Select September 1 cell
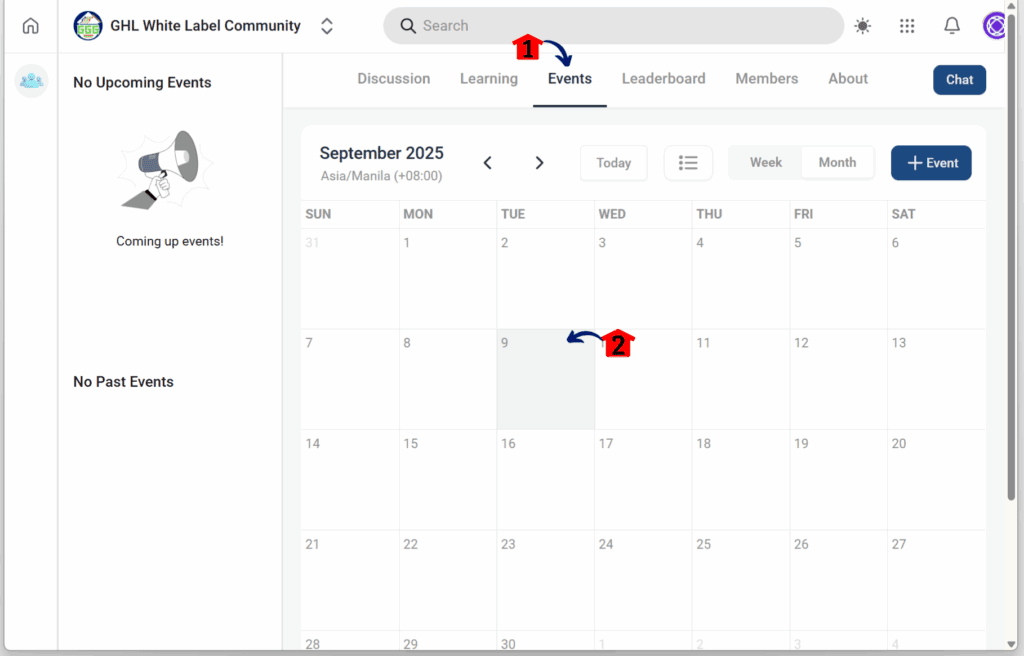 pyautogui.click(x=447, y=278)
